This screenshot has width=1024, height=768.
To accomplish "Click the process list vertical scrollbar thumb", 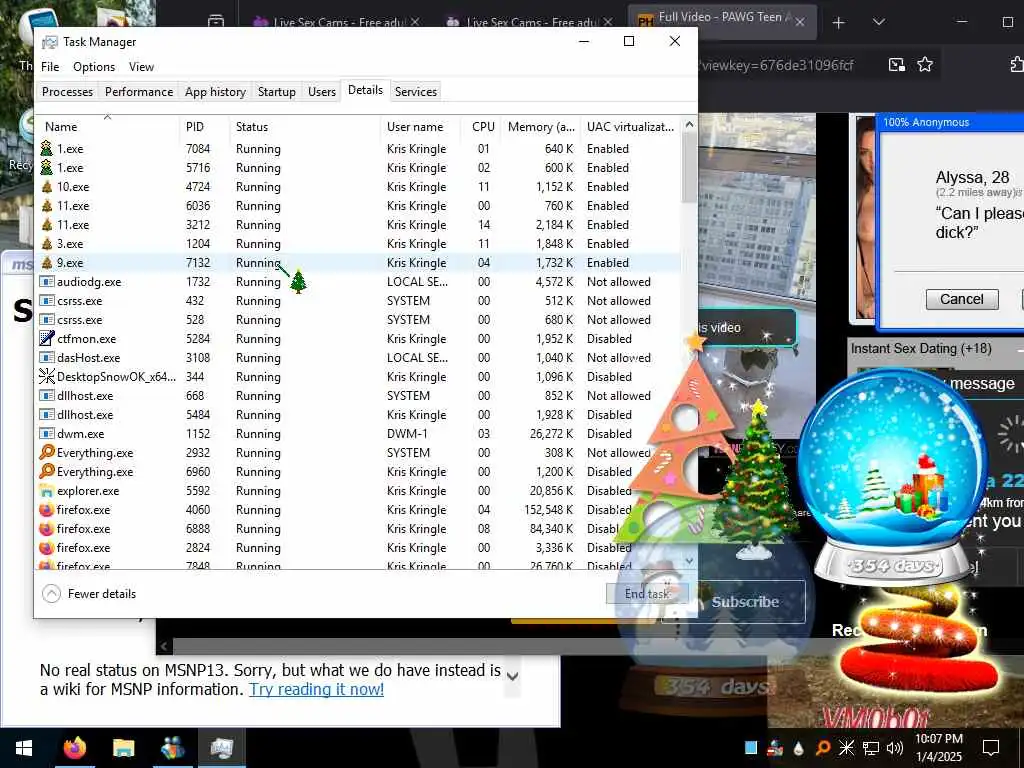I will point(689,167).
